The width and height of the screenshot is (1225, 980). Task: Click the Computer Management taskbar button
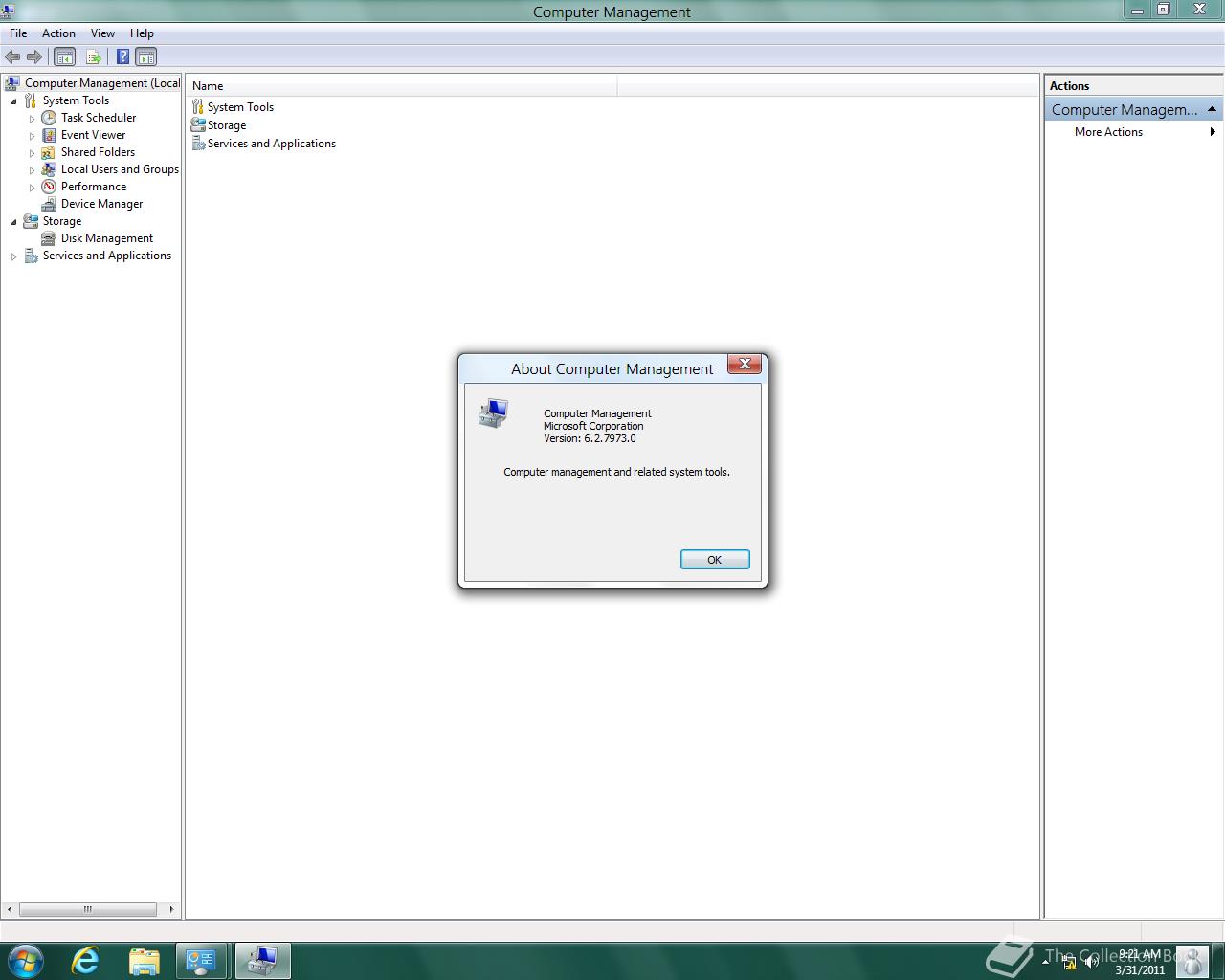tap(262, 961)
